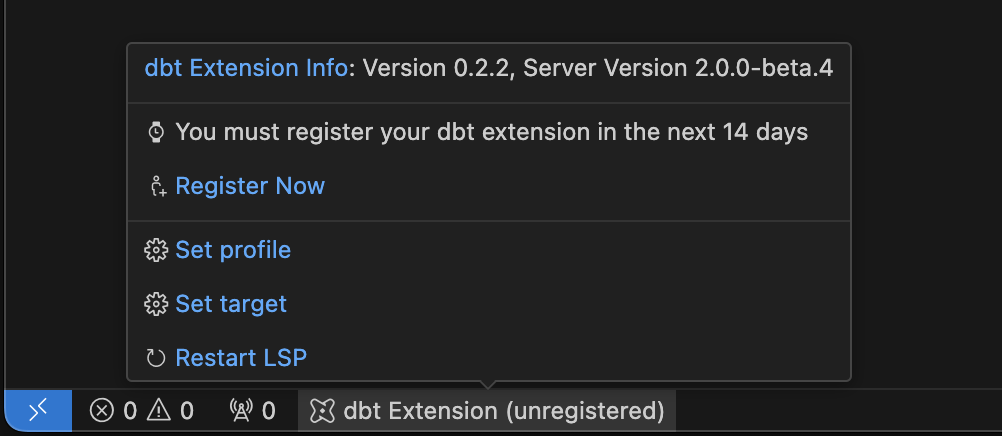Click the dbt Extension (unregistered) status text

click(504, 410)
